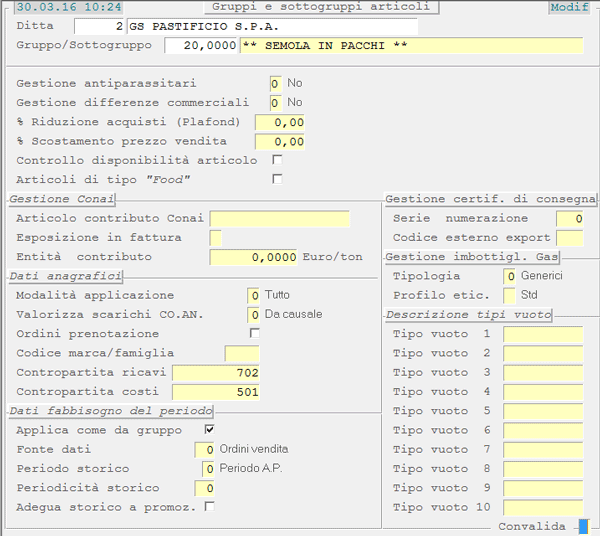Check the Ordini prenotazione checkbox
600x536 pixels.
(254, 333)
